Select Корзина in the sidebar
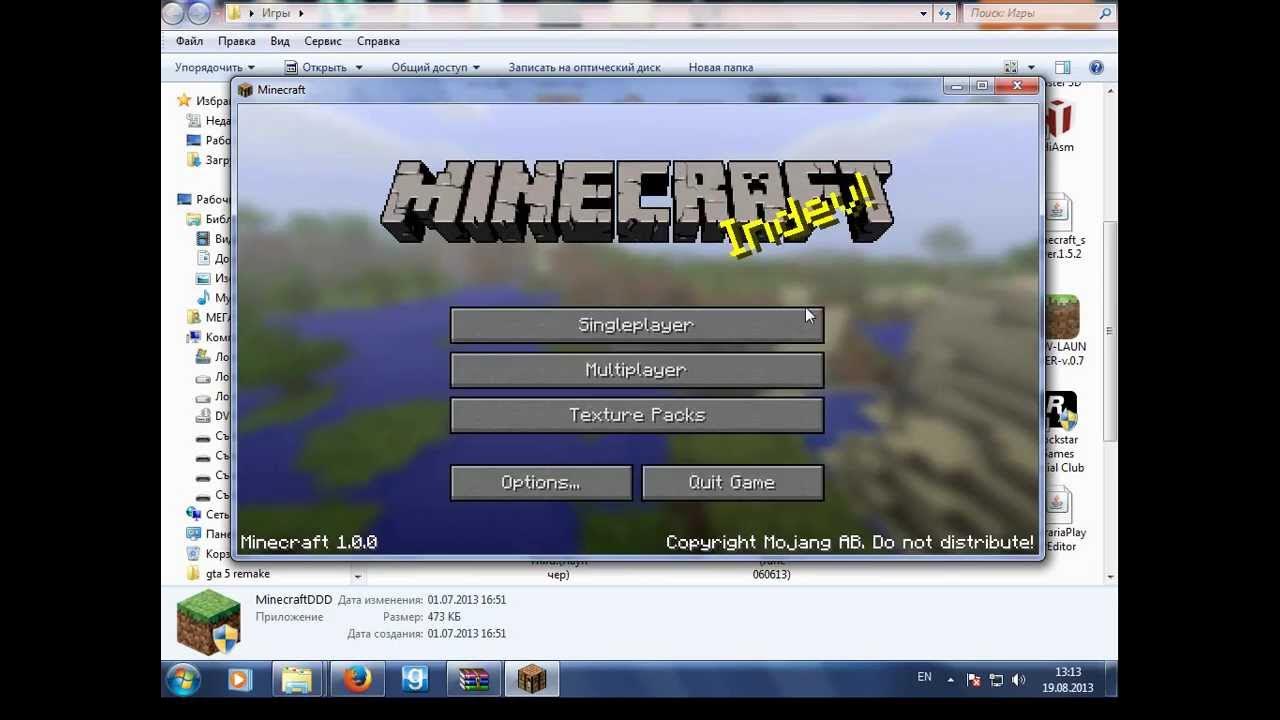This screenshot has width=1280, height=720. 208,553
